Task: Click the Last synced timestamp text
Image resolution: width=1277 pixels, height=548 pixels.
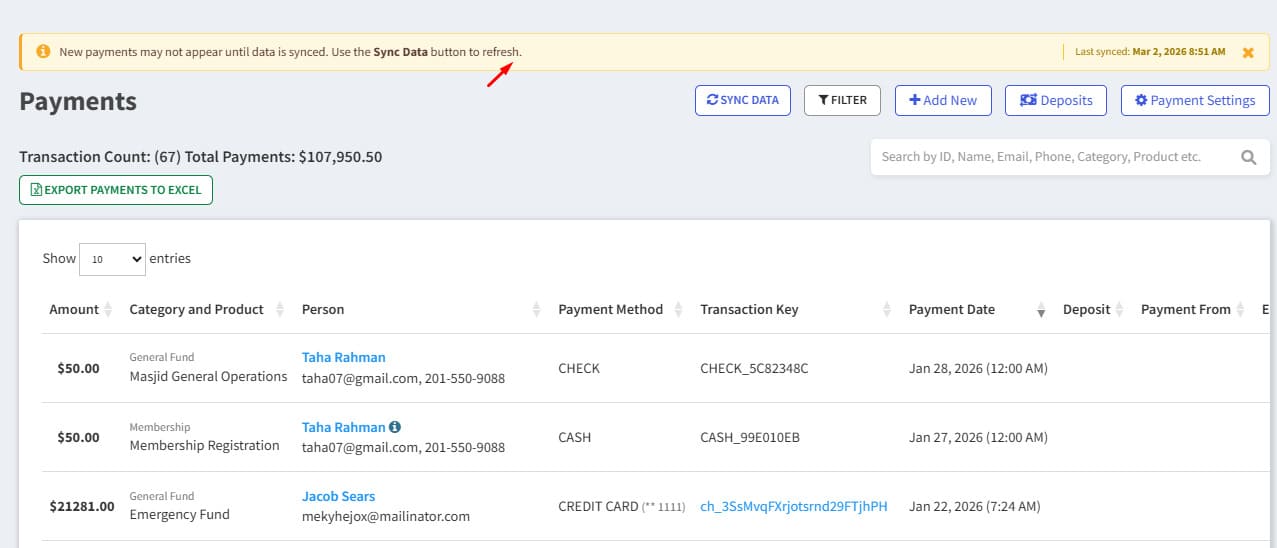Action: (1150, 52)
